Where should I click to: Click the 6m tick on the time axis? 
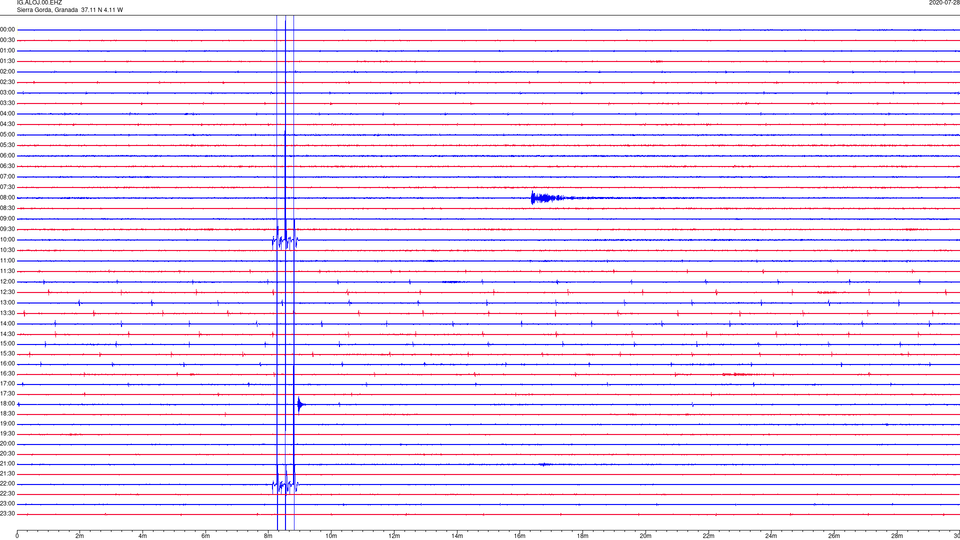[205, 536]
